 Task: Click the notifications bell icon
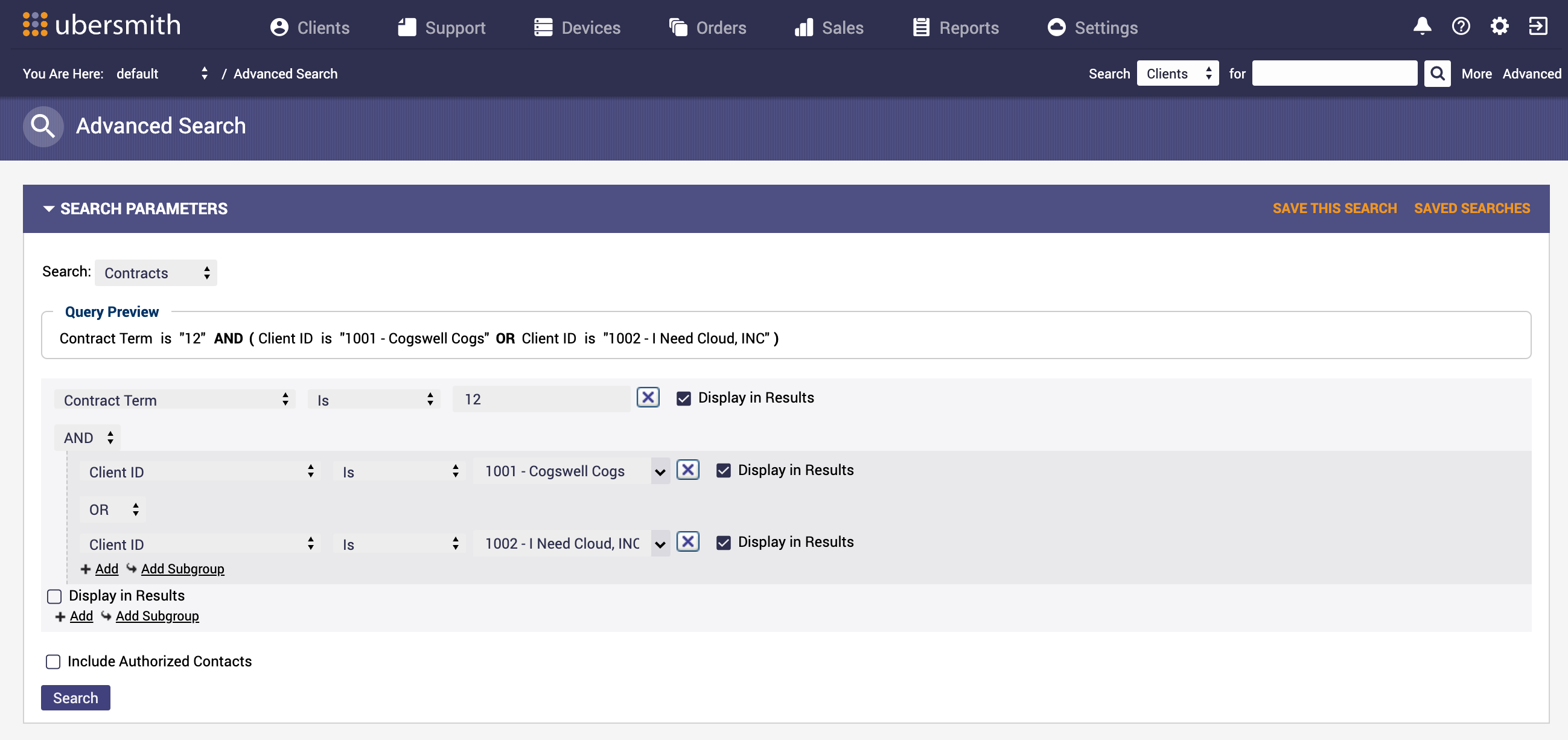click(1421, 26)
